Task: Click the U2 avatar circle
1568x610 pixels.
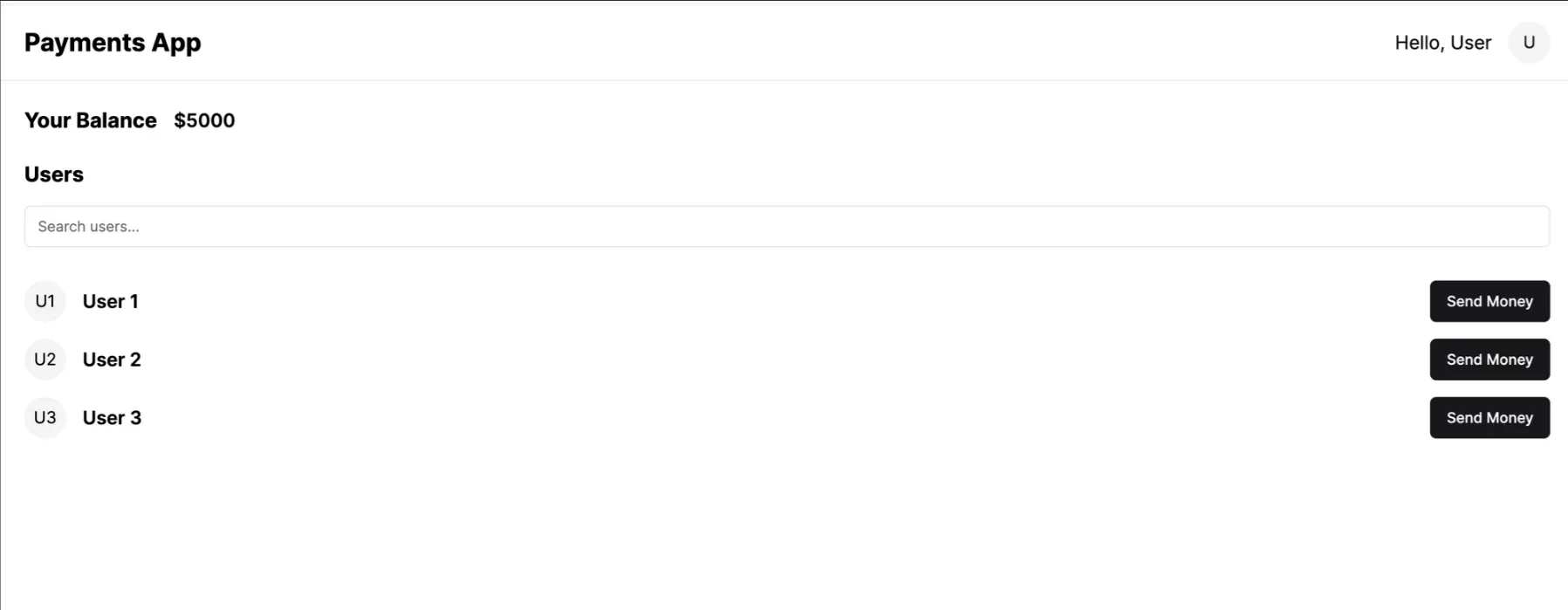Action: [x=45, y=360]
